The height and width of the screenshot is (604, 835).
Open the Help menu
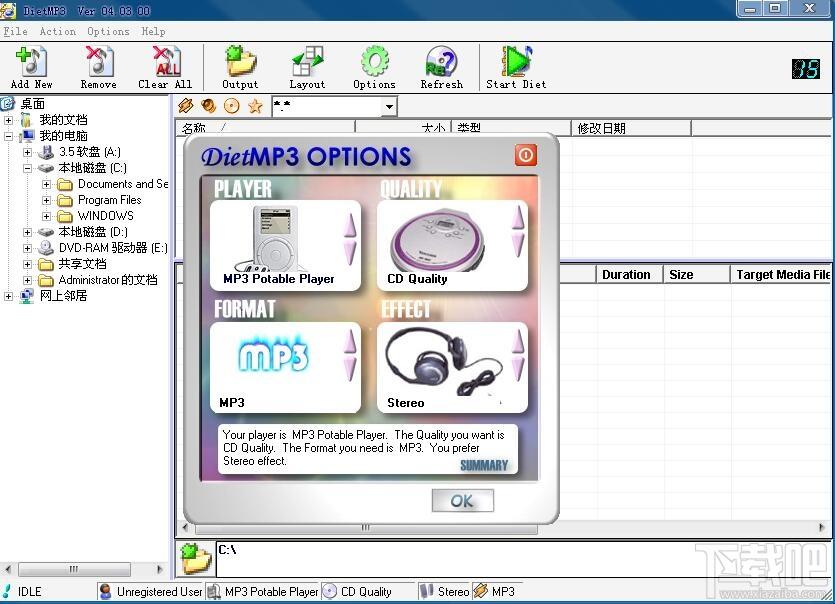pyautogui.click(x=153, y=31)
